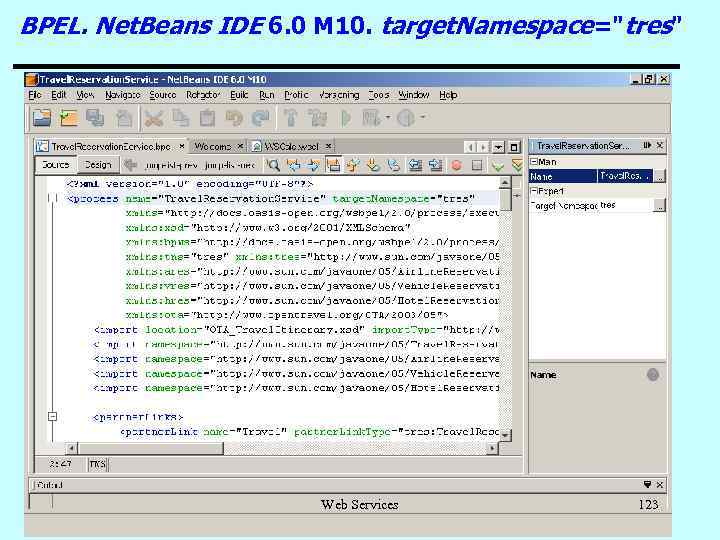Click the Cut scissors icon
720x540 pixels.
154,118
